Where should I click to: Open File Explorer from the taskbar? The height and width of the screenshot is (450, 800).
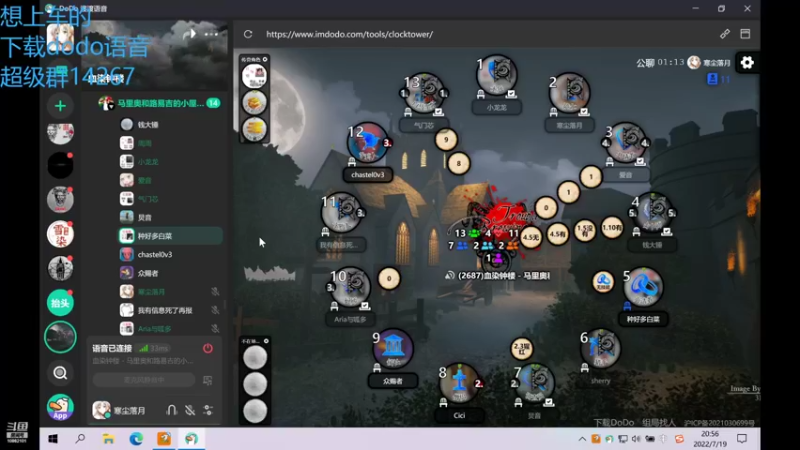coord(108,439)
